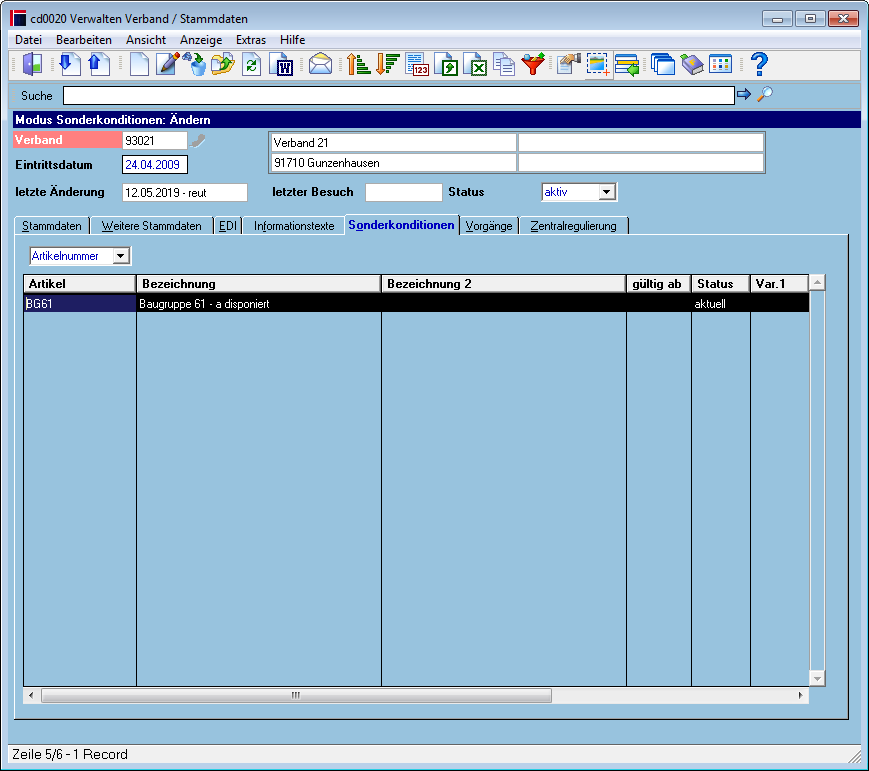Click the Word export icon
869x771 pixels.
282,64
